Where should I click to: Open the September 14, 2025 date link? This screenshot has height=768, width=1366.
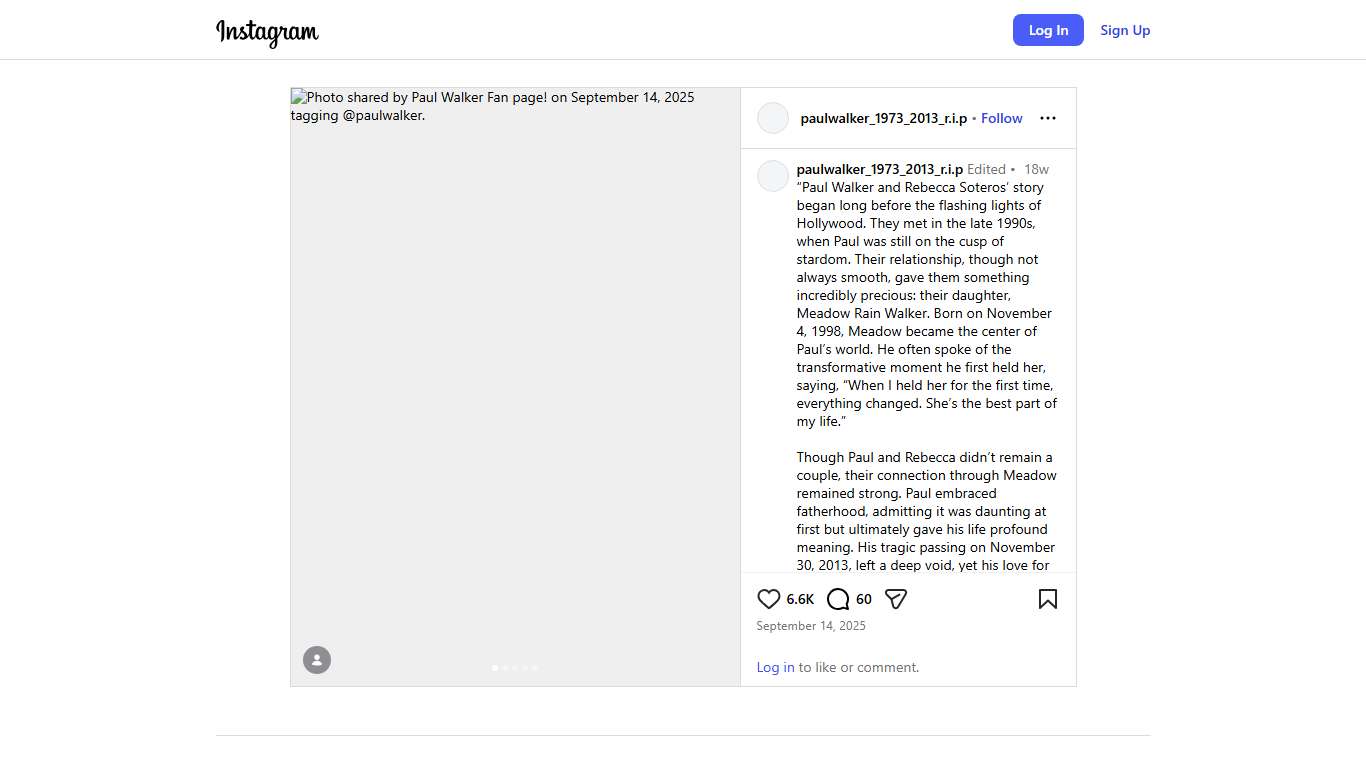(811, 626)
